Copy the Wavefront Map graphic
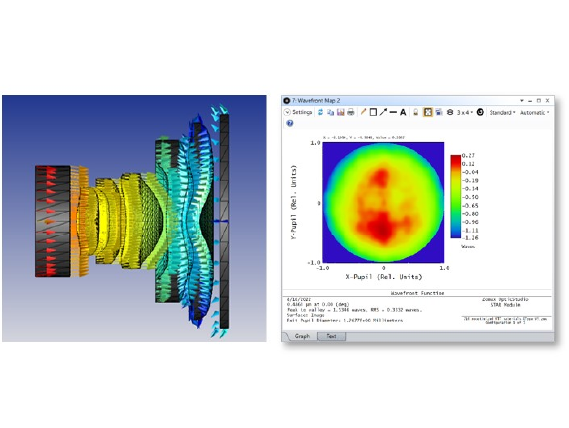Image resolution: width=569 pixels, height=428 pixels. click(x=330, y=112)
